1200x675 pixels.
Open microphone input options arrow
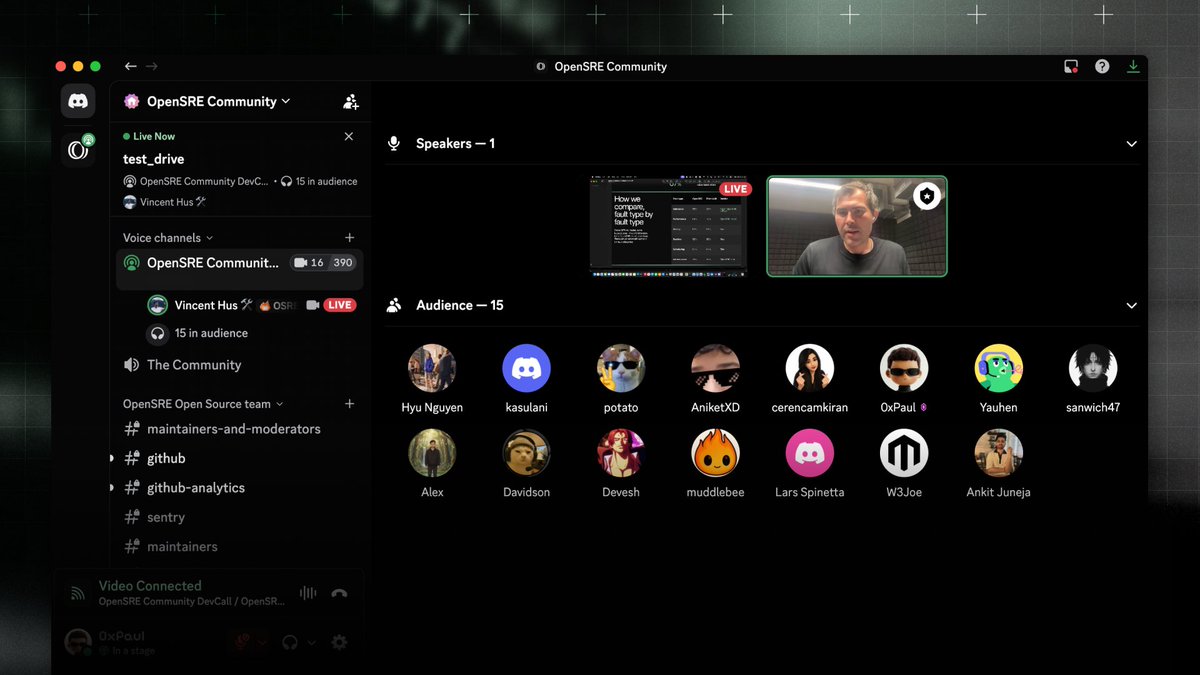pyautogui.click(x=262, y=642)
